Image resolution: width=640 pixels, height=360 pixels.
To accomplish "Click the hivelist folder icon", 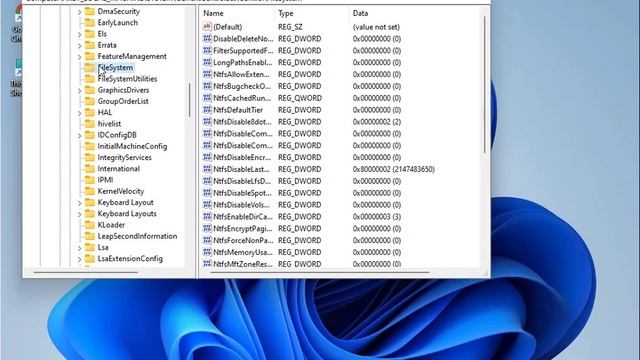I will point(90,124).
